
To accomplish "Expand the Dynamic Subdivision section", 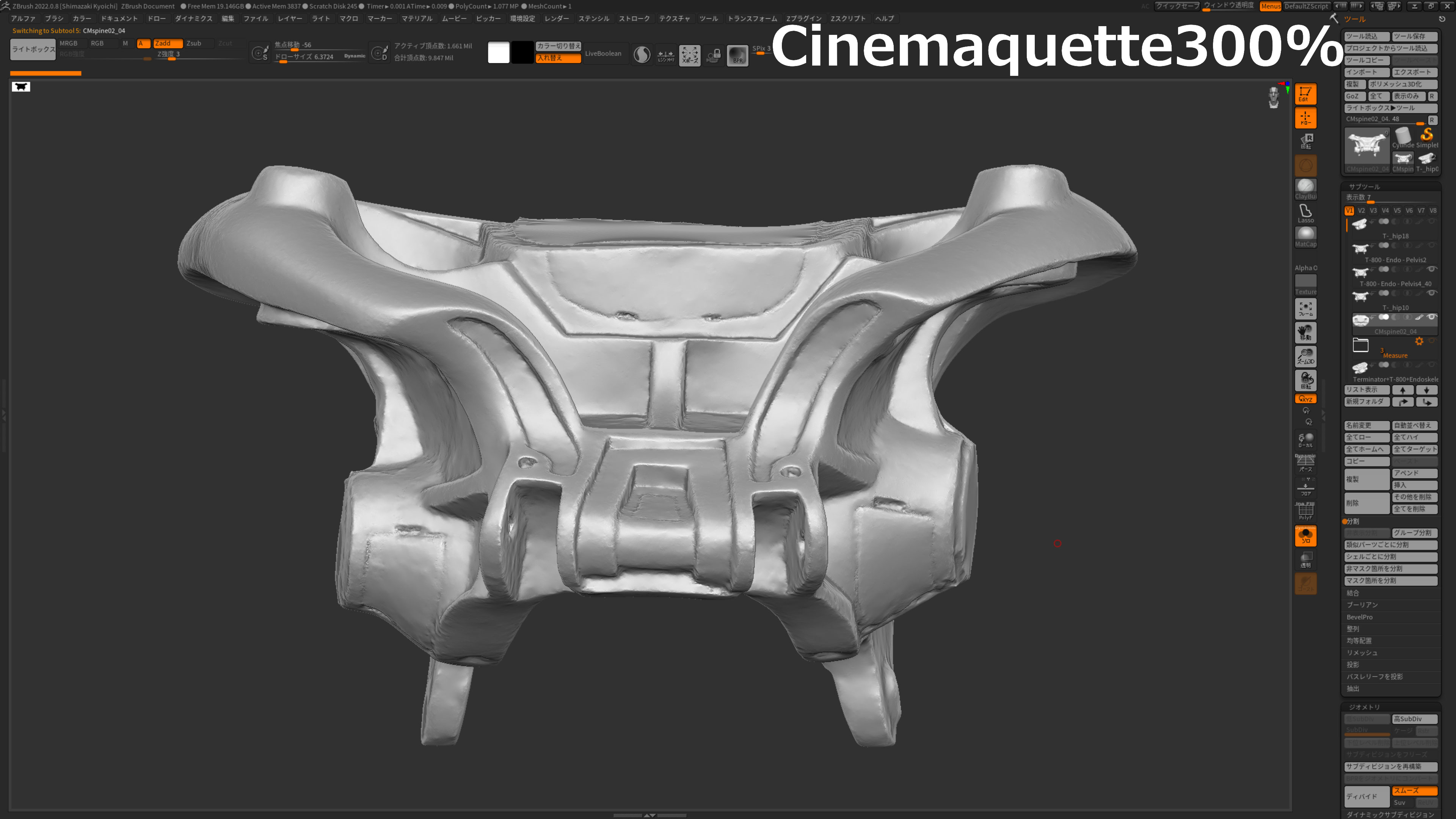I will tap(1390, 814).
